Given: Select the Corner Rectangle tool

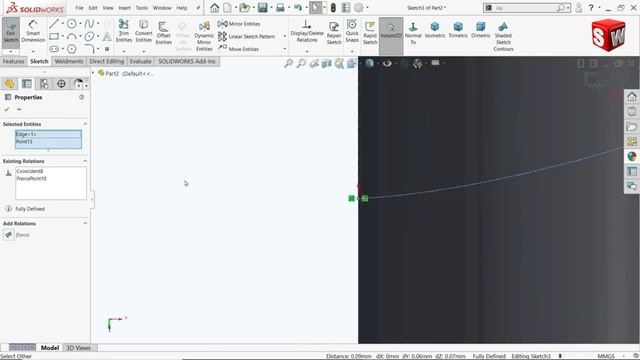Looking at the screenshot, I should (x=53, y=36).
